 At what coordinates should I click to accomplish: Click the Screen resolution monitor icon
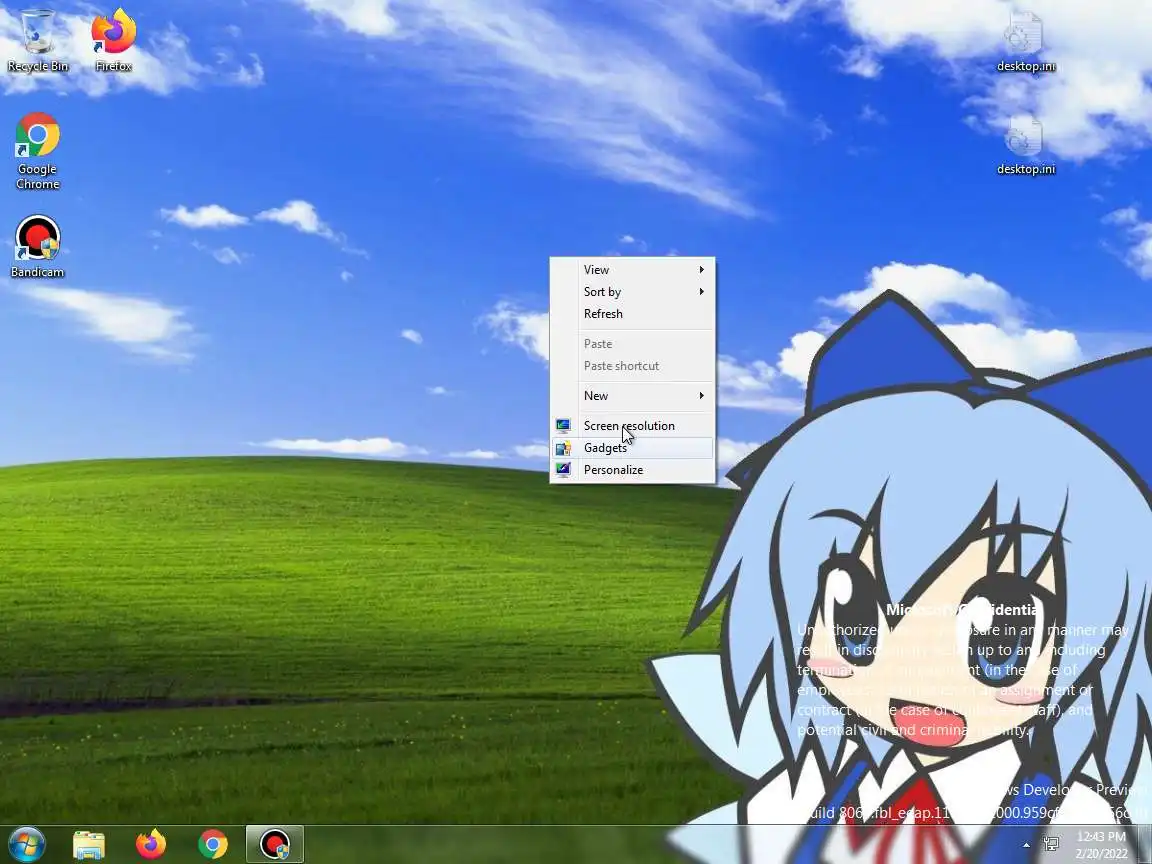pos(563,425)
